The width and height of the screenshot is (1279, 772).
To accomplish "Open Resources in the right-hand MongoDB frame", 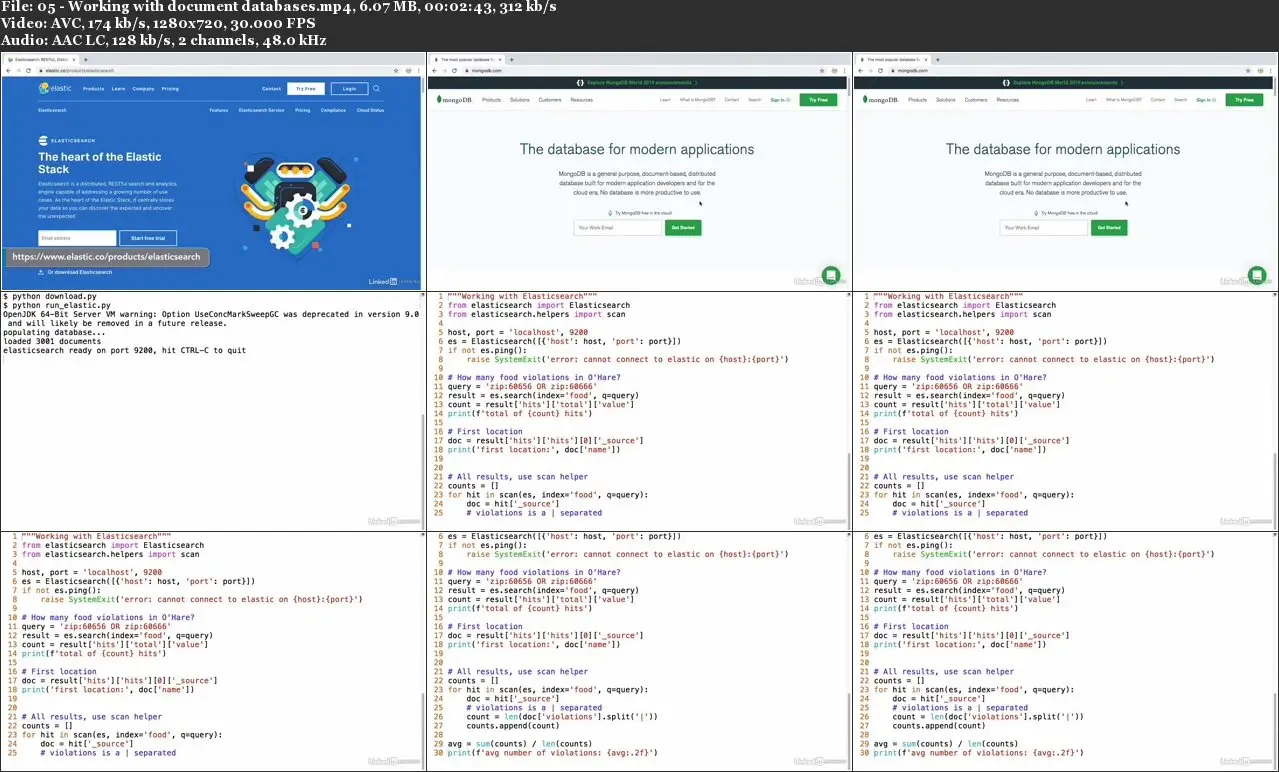I will point(1008,100).
